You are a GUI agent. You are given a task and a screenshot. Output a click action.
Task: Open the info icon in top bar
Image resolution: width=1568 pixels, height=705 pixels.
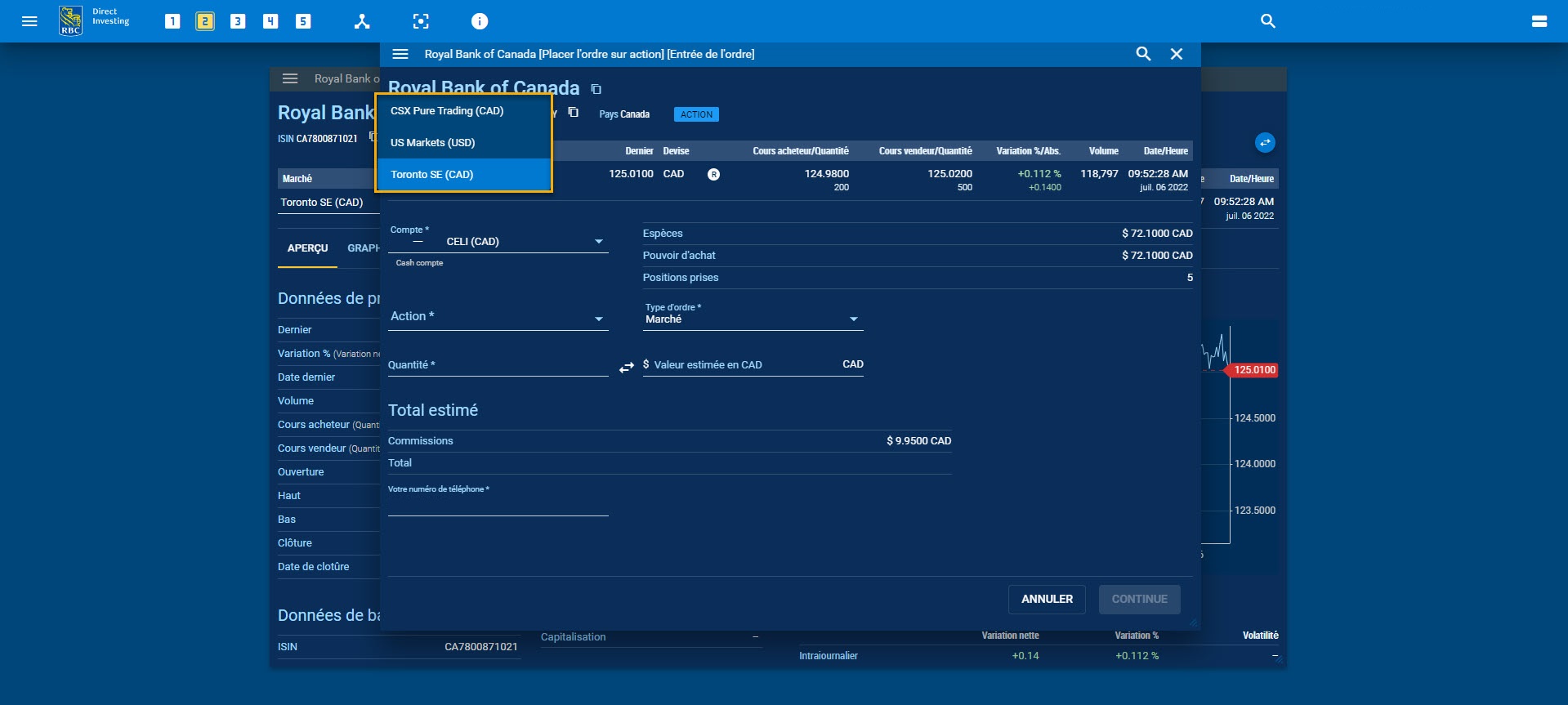[480, 21]
